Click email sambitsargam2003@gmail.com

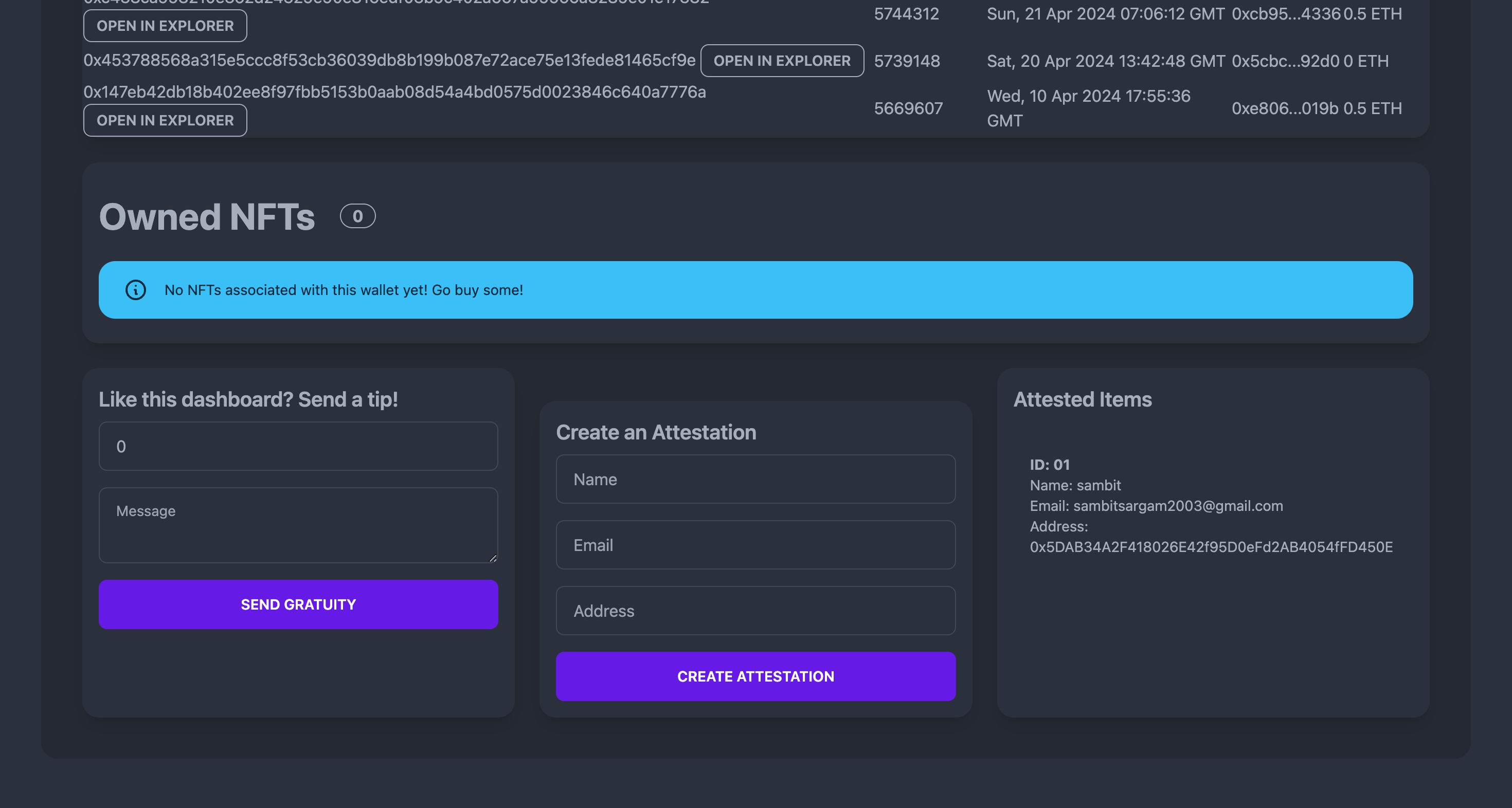tap(1178, 505)
